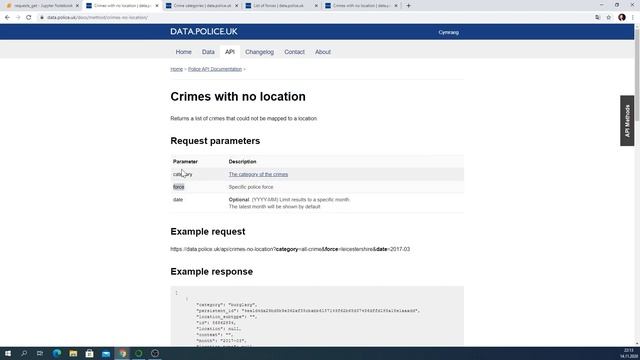The width and height of the screenshot is (640, 360).
Task: Open the Chrome three-dot menu
Action: coord(633,18)
